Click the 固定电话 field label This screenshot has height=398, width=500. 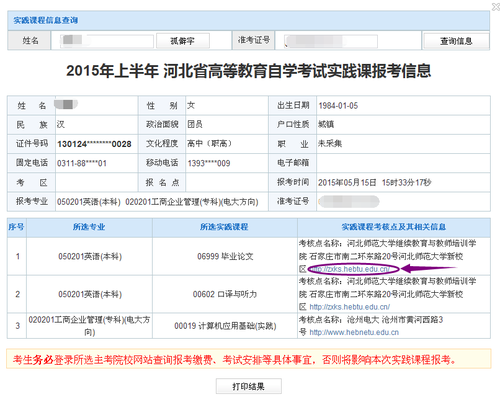pos(32,163)
